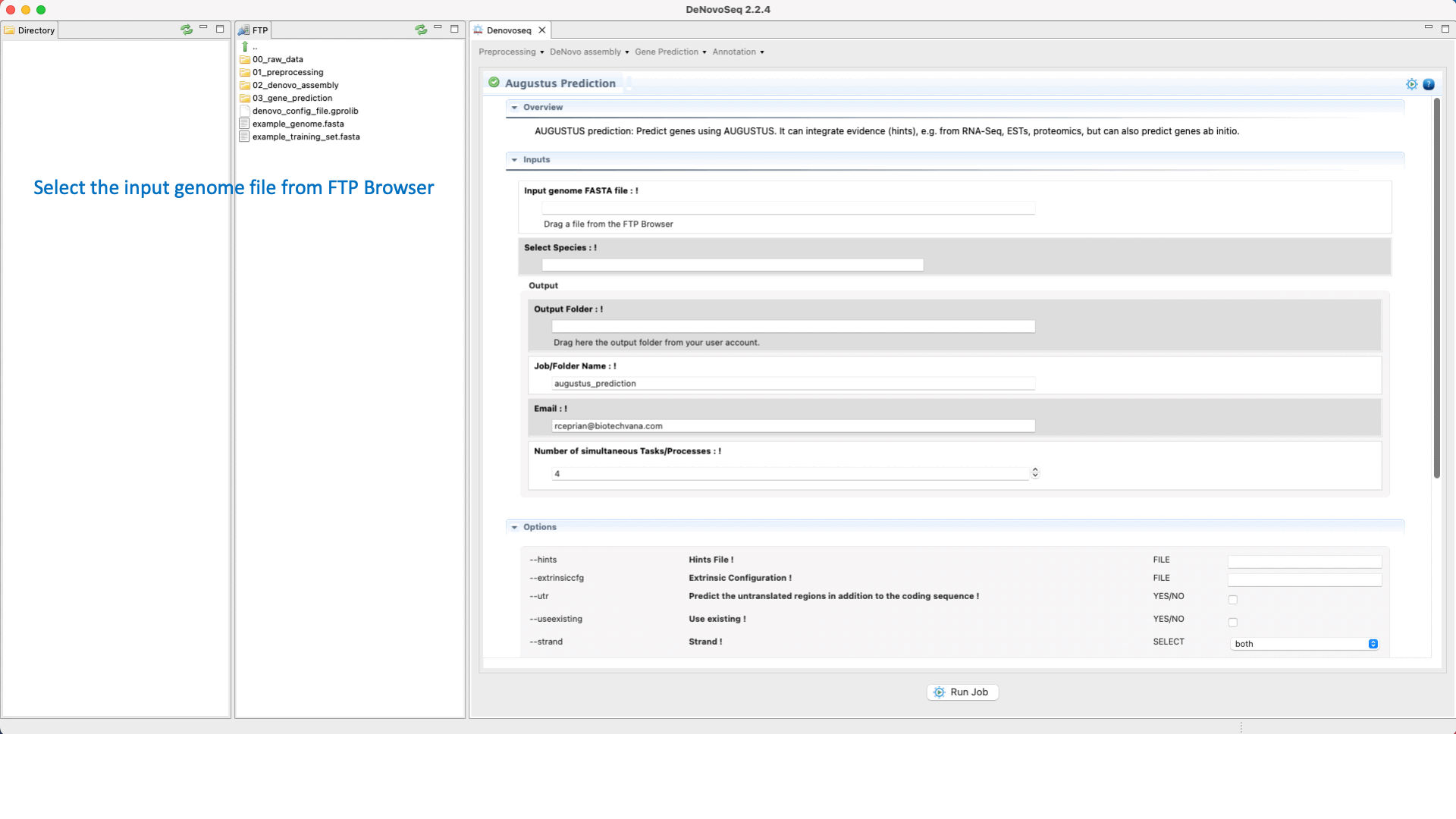Image resolution: width=1456 pixels, height=819 pixels.
Task: Enable the --utr checkbox
Action: [1233, 600]
